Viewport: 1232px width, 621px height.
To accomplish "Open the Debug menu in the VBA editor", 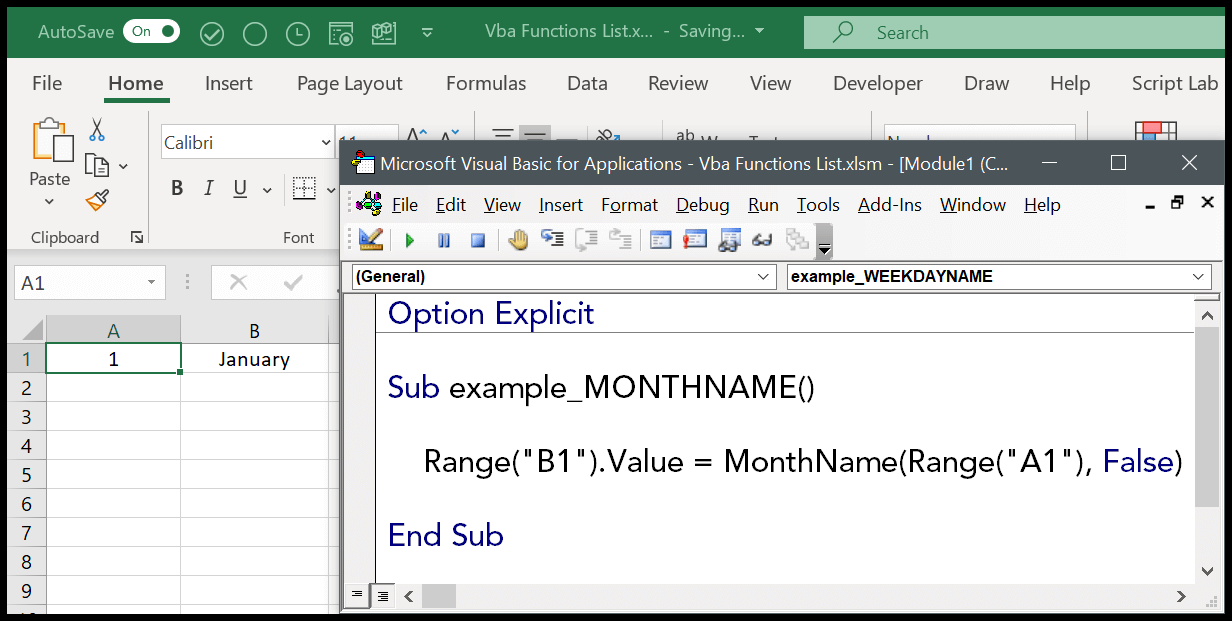I will point(702,205).
